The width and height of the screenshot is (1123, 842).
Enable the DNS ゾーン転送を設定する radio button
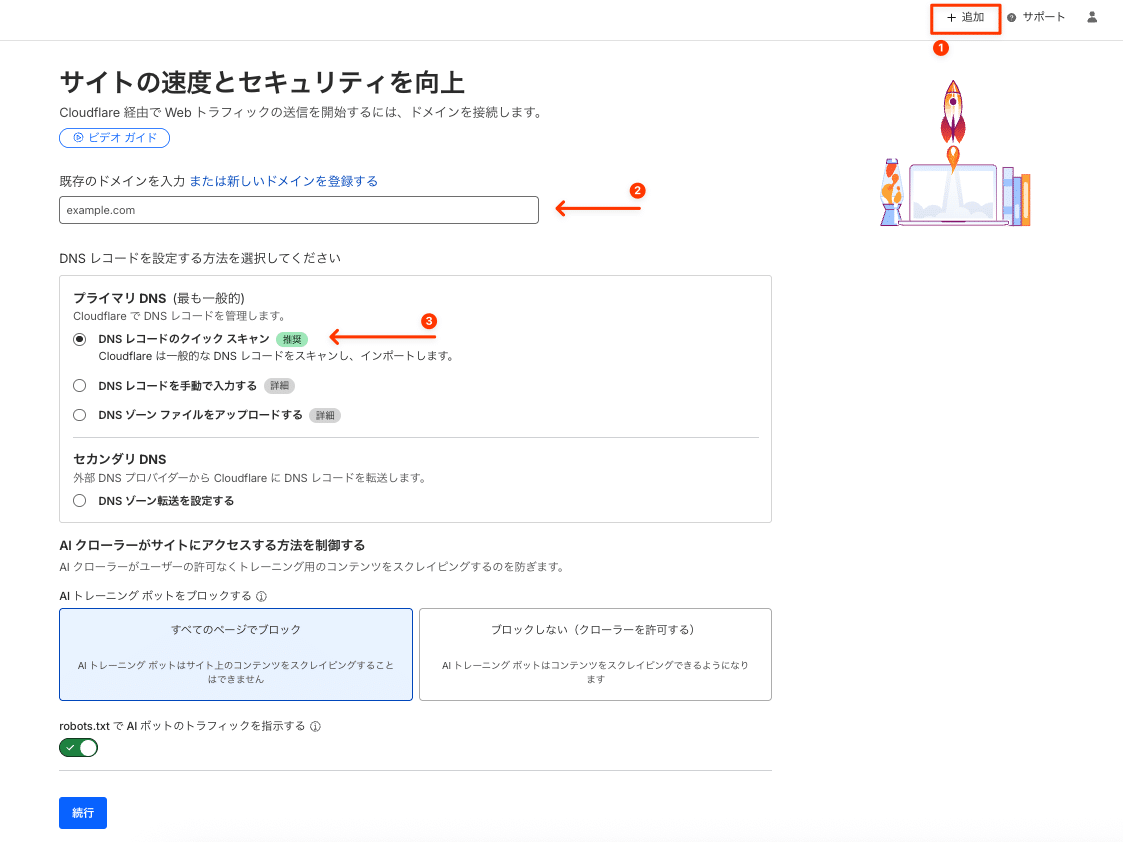[x=79, y=500]
